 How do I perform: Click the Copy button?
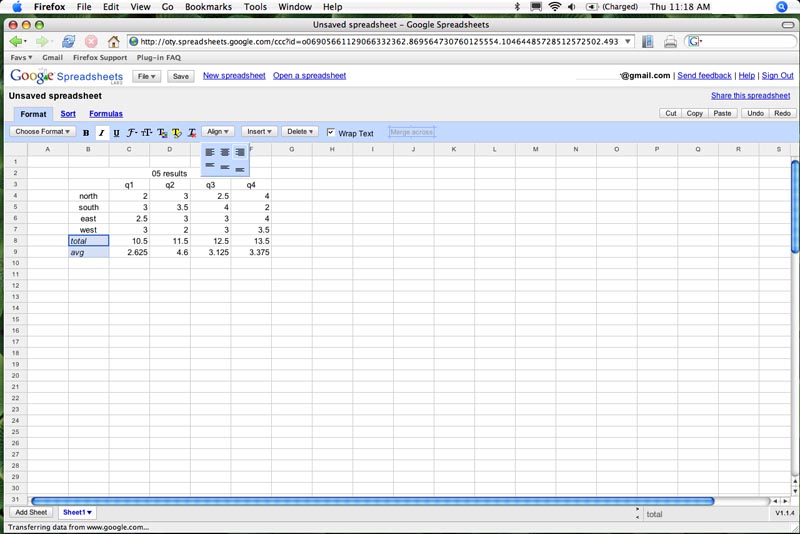tap(694, 113)
